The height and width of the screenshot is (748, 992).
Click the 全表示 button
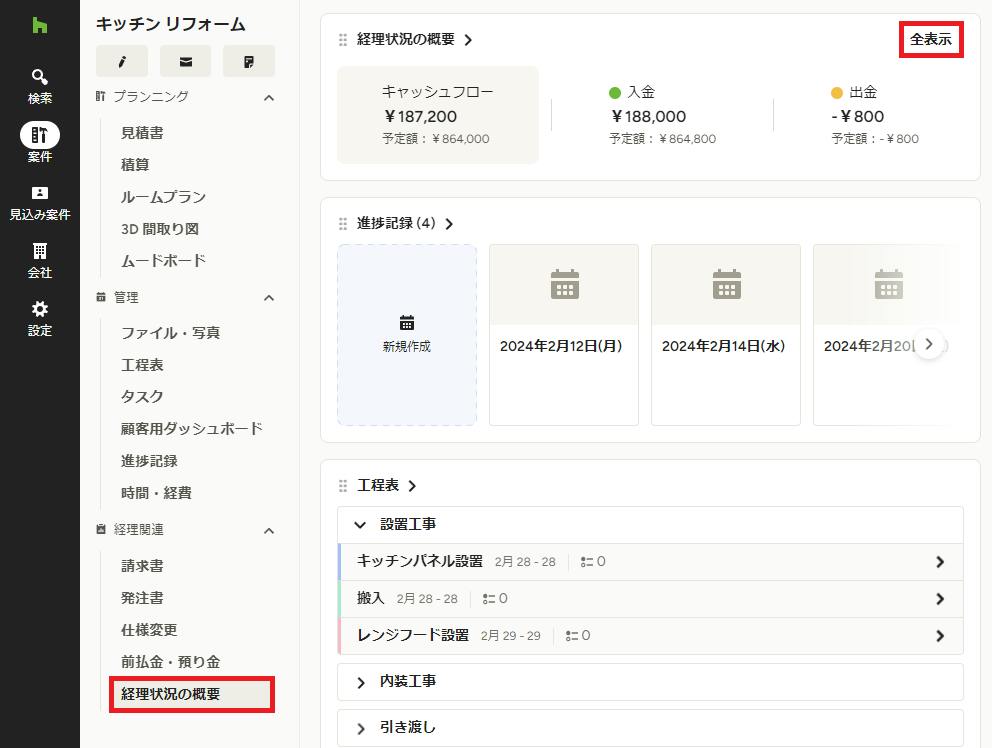pos(931,40)
